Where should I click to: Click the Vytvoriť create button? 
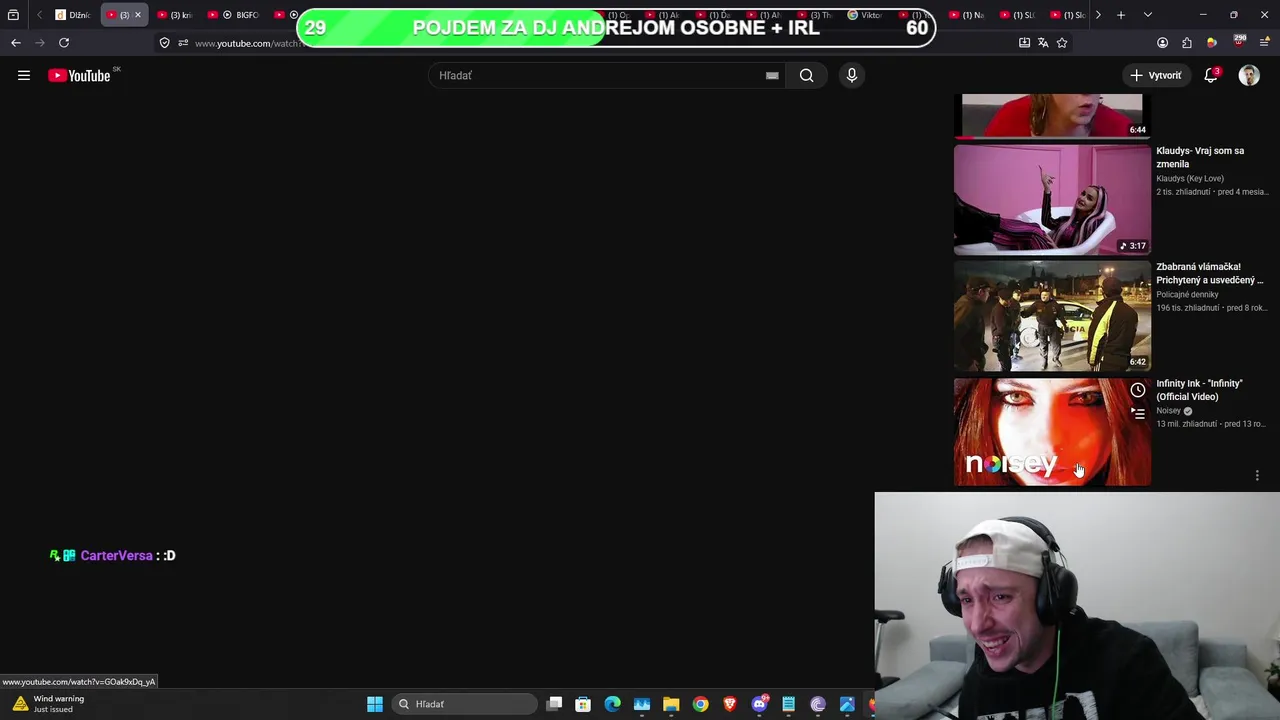pos(1156,75)
